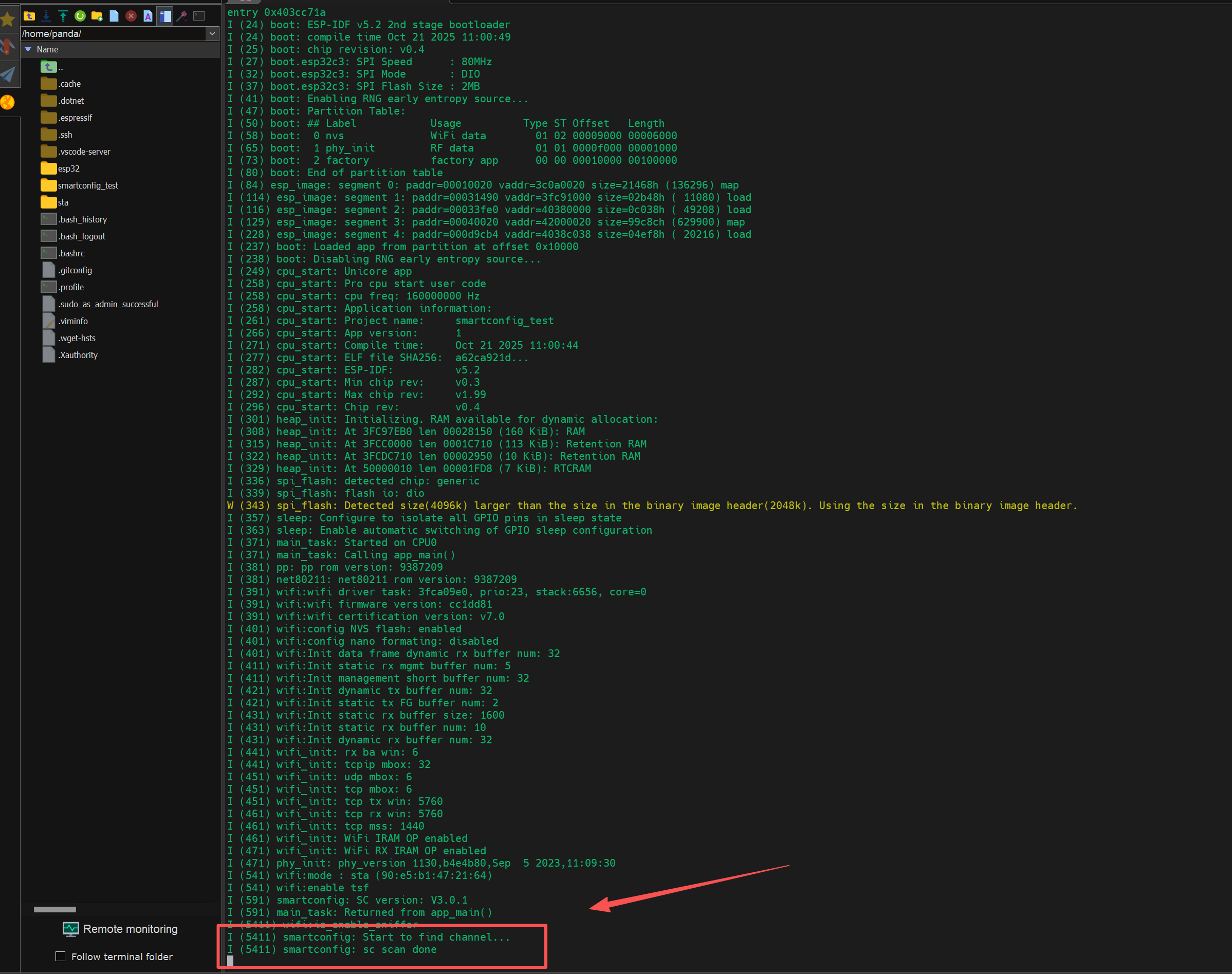Screen dimensions: 1232x974
Task: Click the parent directory toolbar icon
Action: (x=29, y=16)
